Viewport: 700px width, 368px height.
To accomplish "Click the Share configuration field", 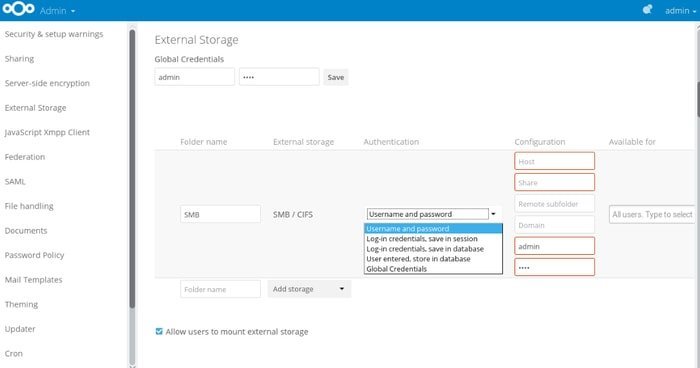I will click(554, 182).
